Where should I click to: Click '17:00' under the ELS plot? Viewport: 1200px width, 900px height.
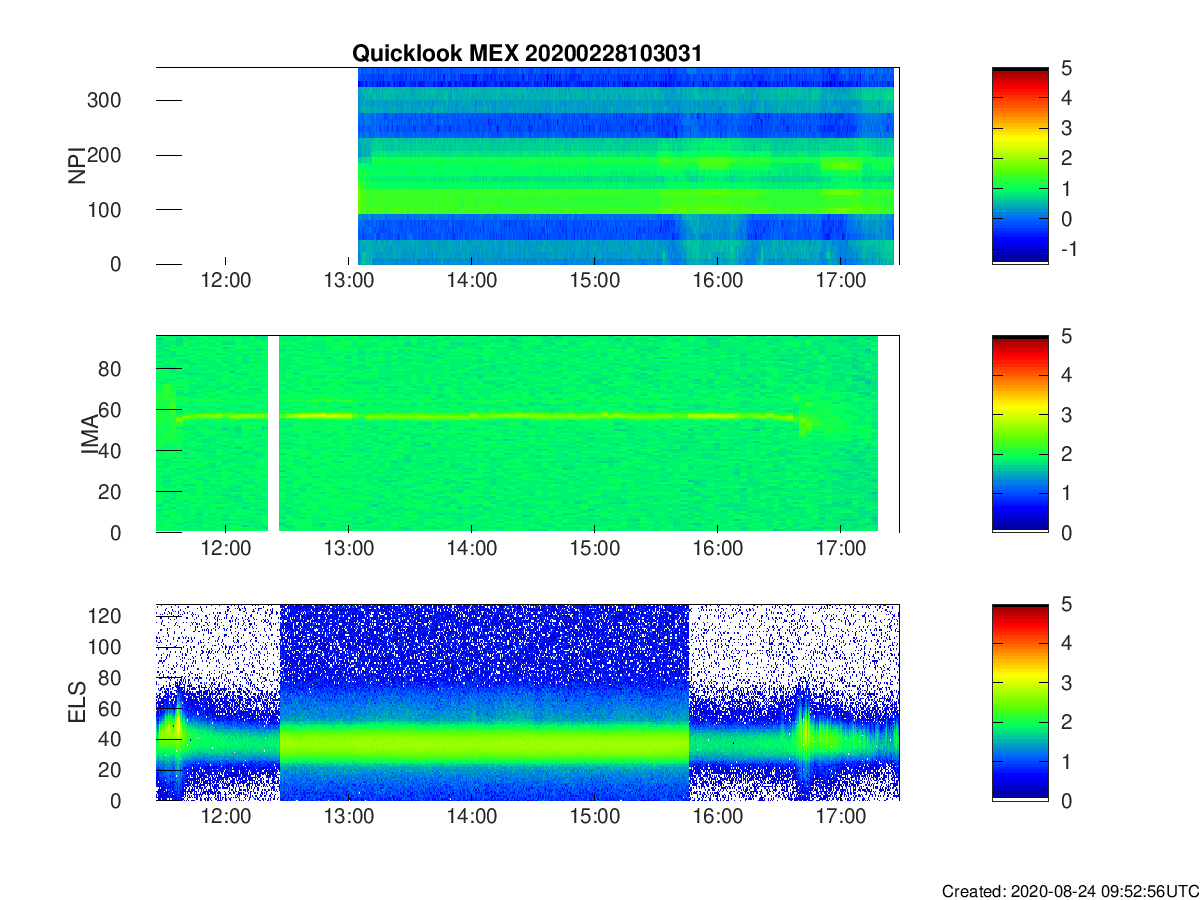[841, 819]
